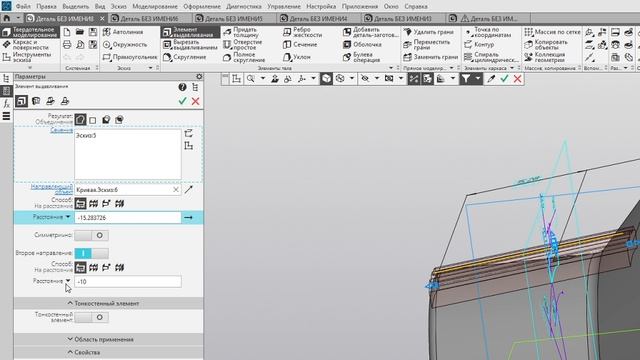Select Элемент выдавливания extrude tool in ribbon
Screen dimensions: 640x360
(191, 32)
